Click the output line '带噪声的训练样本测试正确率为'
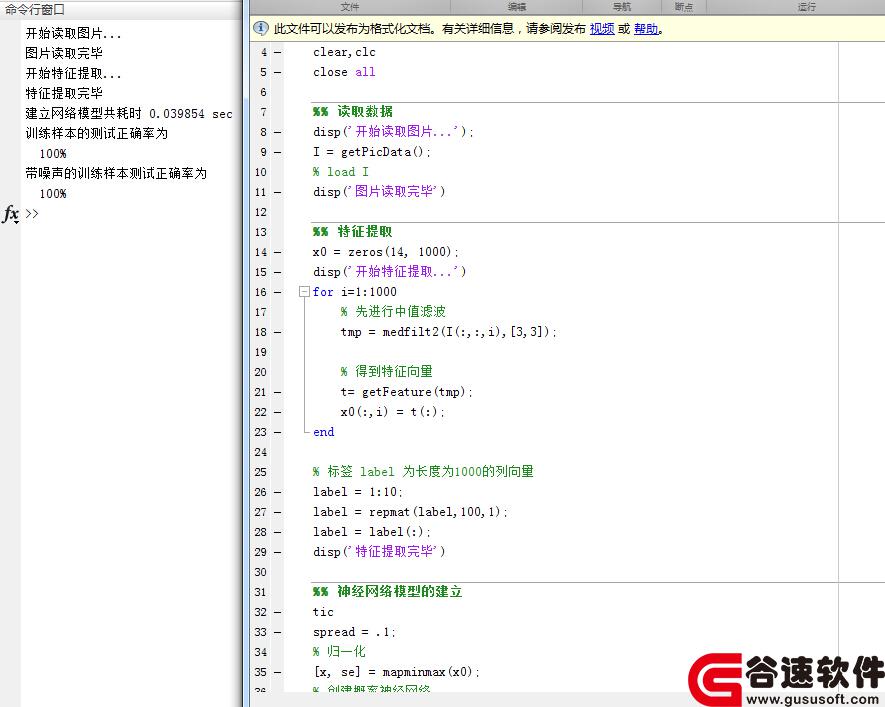 point(116,174)
